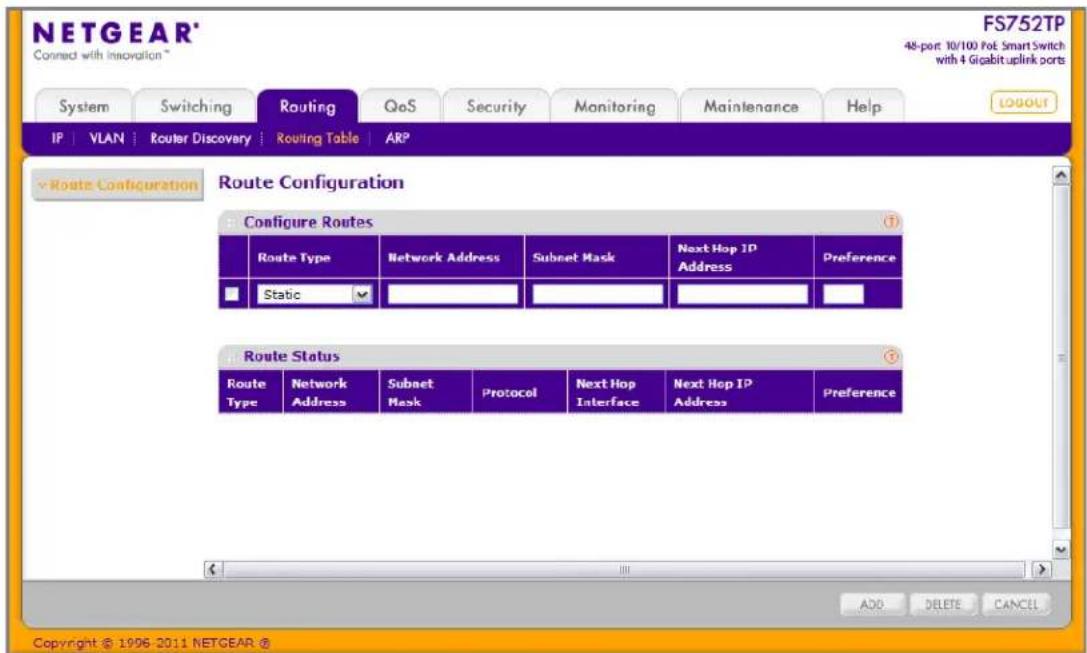Click the vertical scrollbar down arrow

coord(1061,550)
